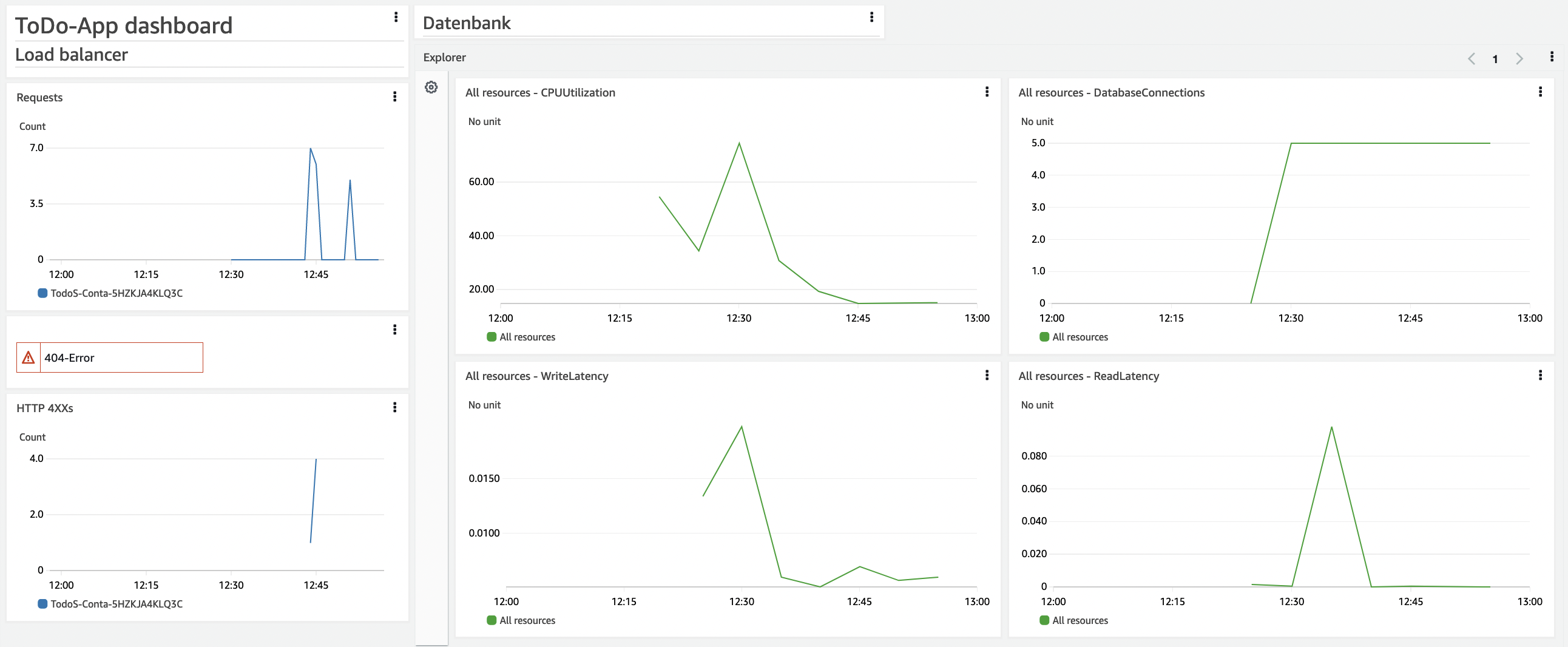Viewport: 1568px width, 647px height.
Task: Click the 404-Error alarm status box
Action: point(110,358)
